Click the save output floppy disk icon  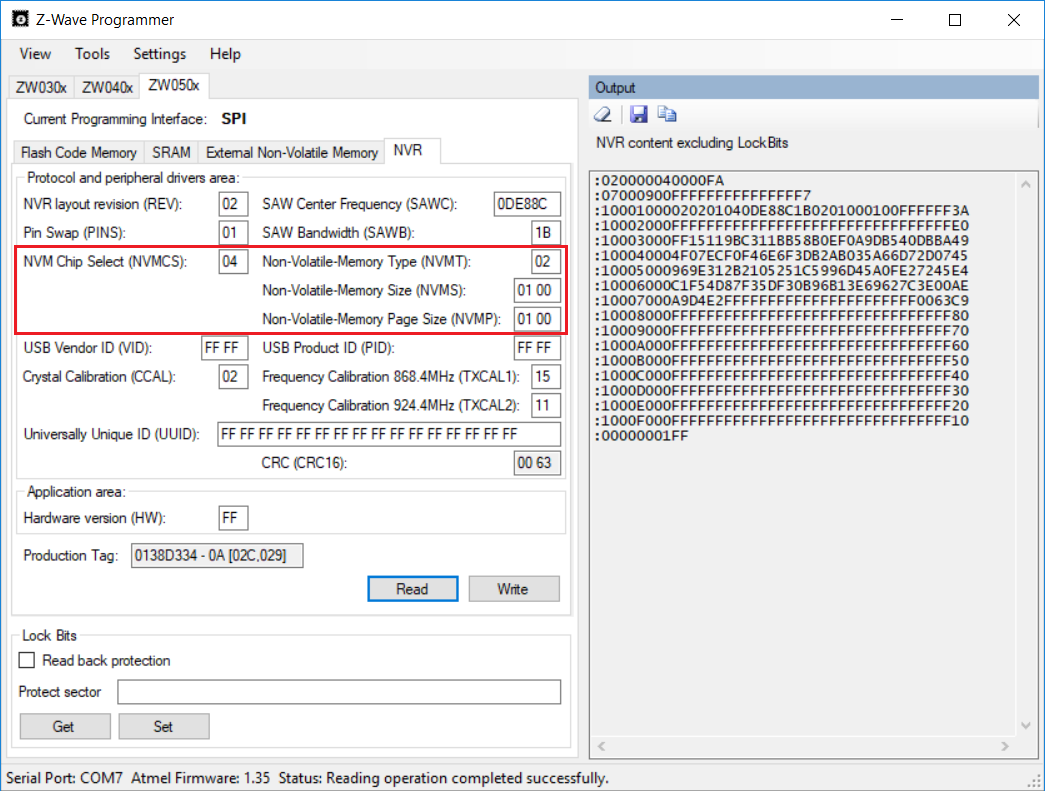point(638,114)
